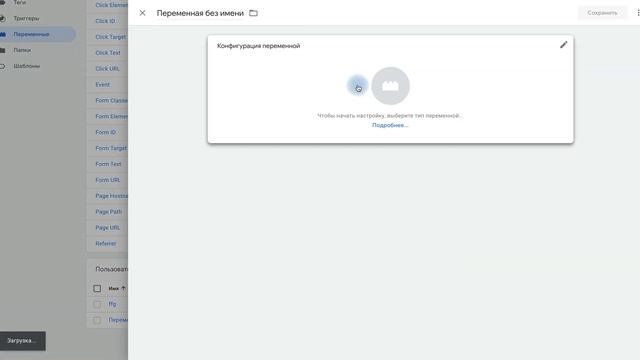Image resolution: width=640 pixels, height=360 pixels.
Task: Select the Event variable row
Action: [x=107, y=84]
